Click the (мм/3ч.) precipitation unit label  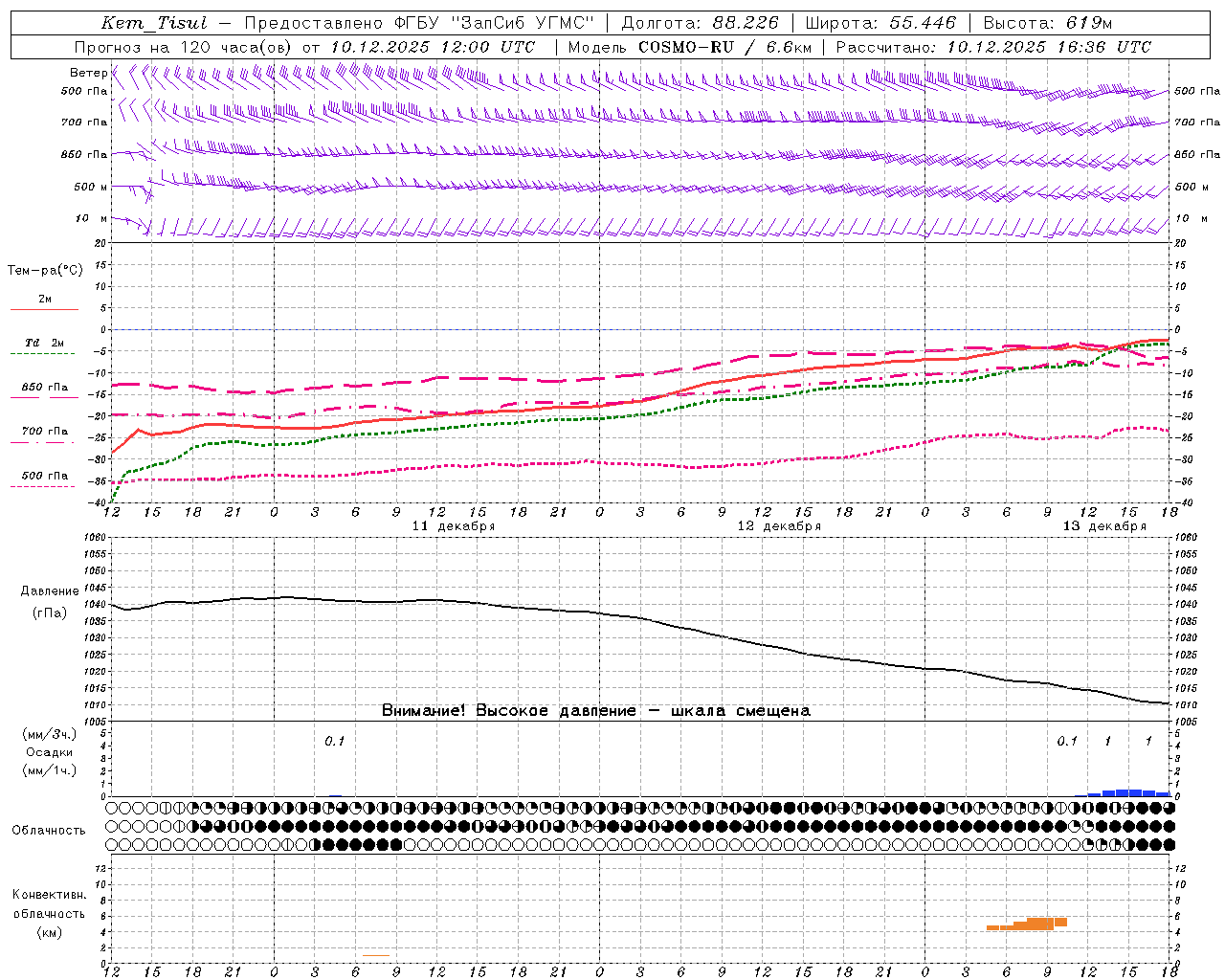(50, 734)
